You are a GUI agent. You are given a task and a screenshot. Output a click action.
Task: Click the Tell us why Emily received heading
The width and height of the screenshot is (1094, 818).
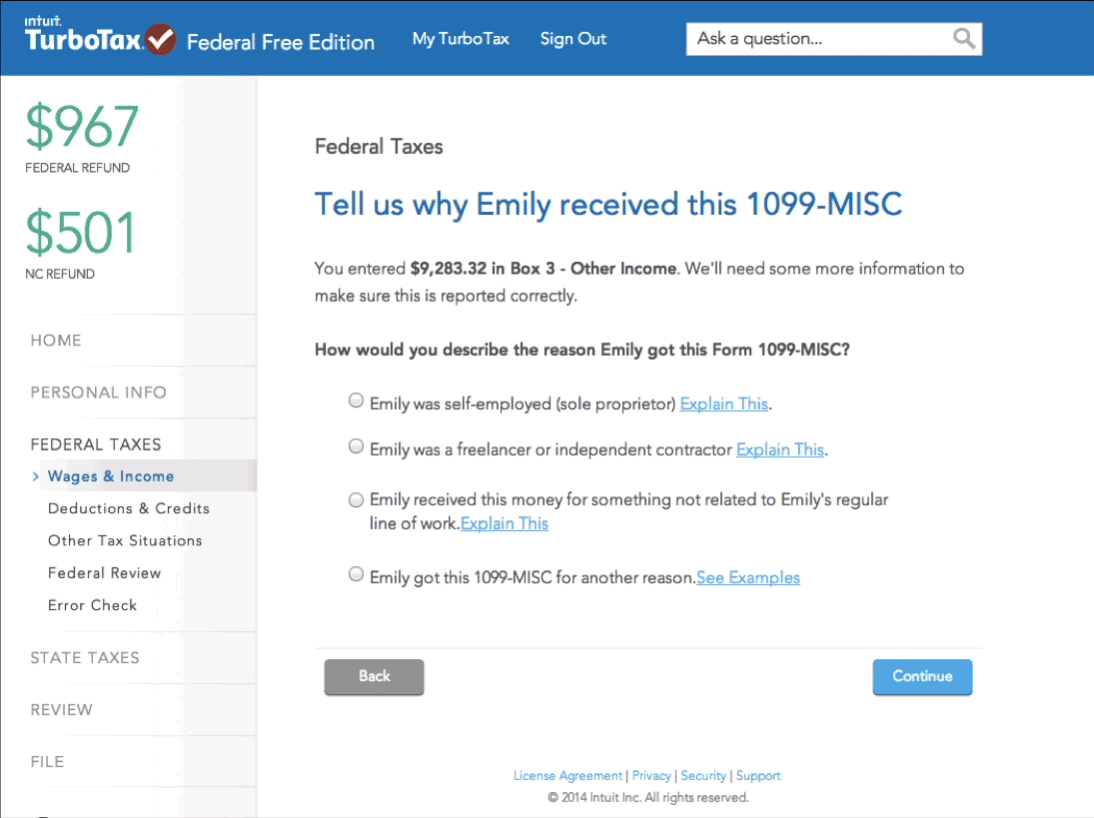click(608, 204)
